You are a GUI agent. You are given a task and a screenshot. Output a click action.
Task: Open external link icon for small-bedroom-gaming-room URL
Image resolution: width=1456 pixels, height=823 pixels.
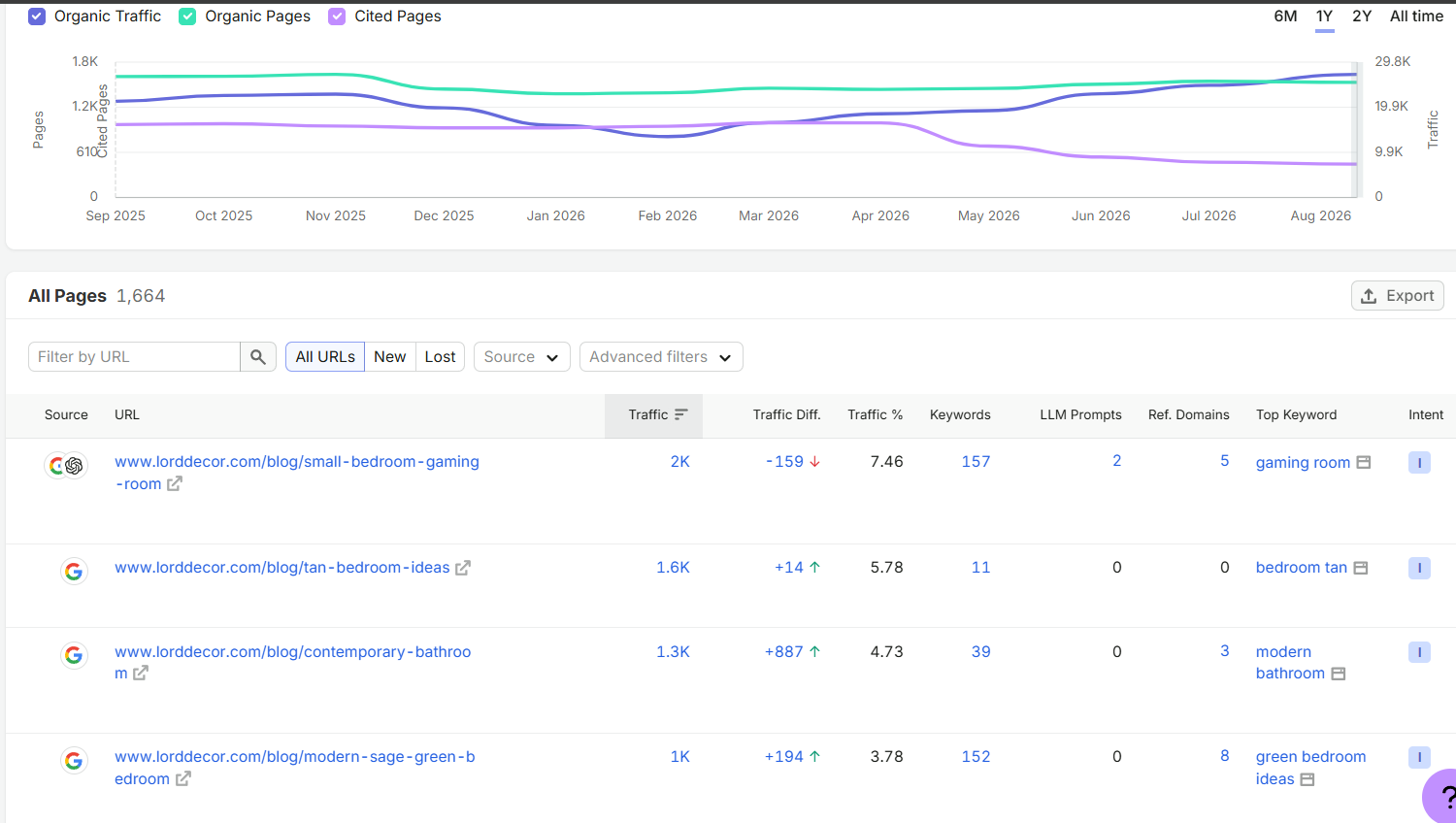[175, 483]
